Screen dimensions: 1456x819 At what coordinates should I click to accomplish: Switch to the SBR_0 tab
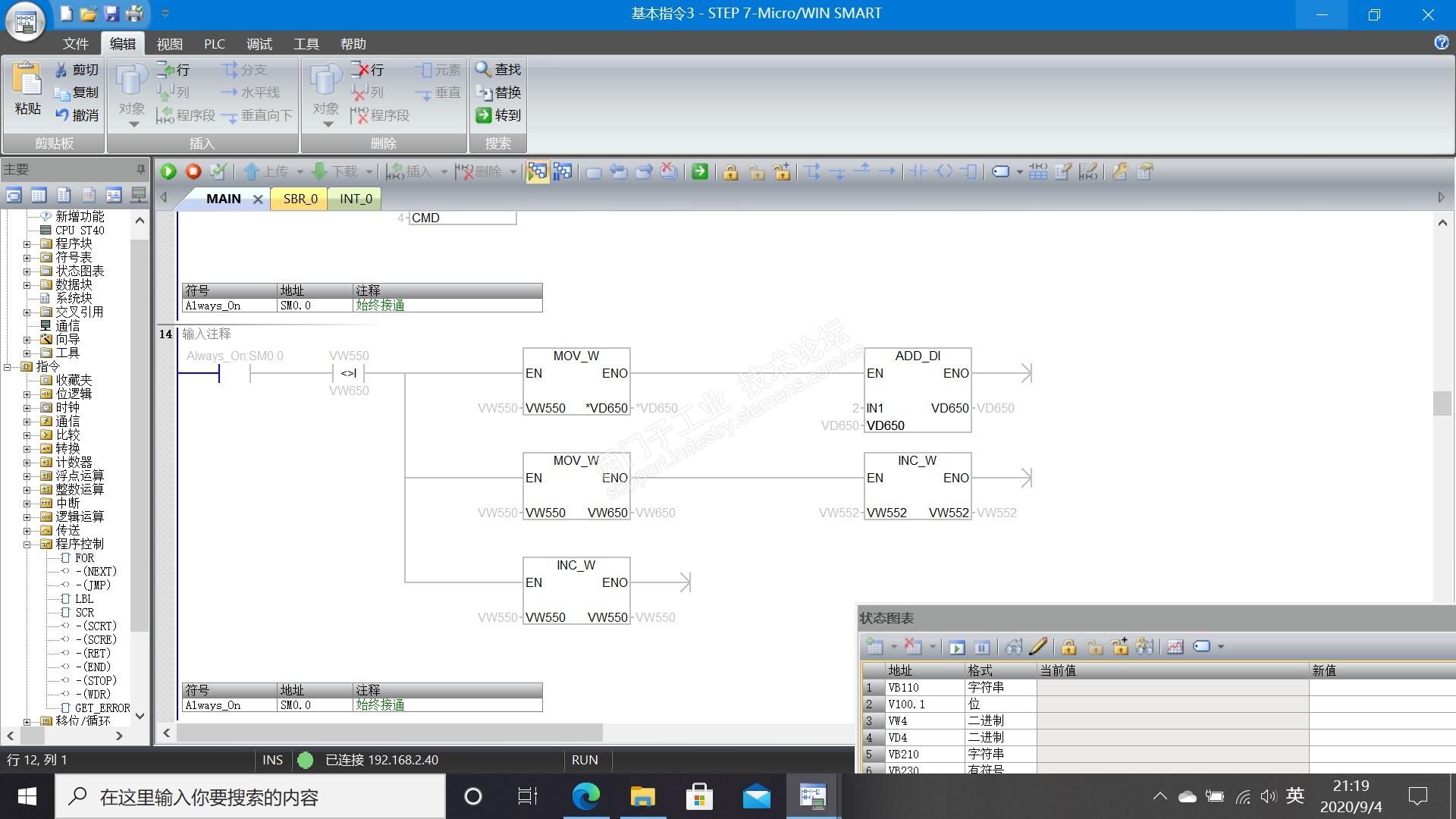(300, 199)
